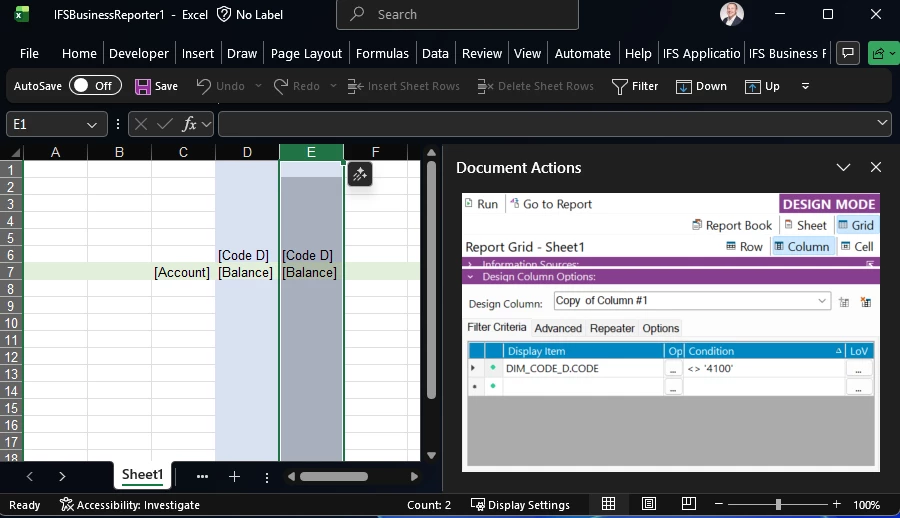Open the Page Layout ribbon tab

point(306,53)
